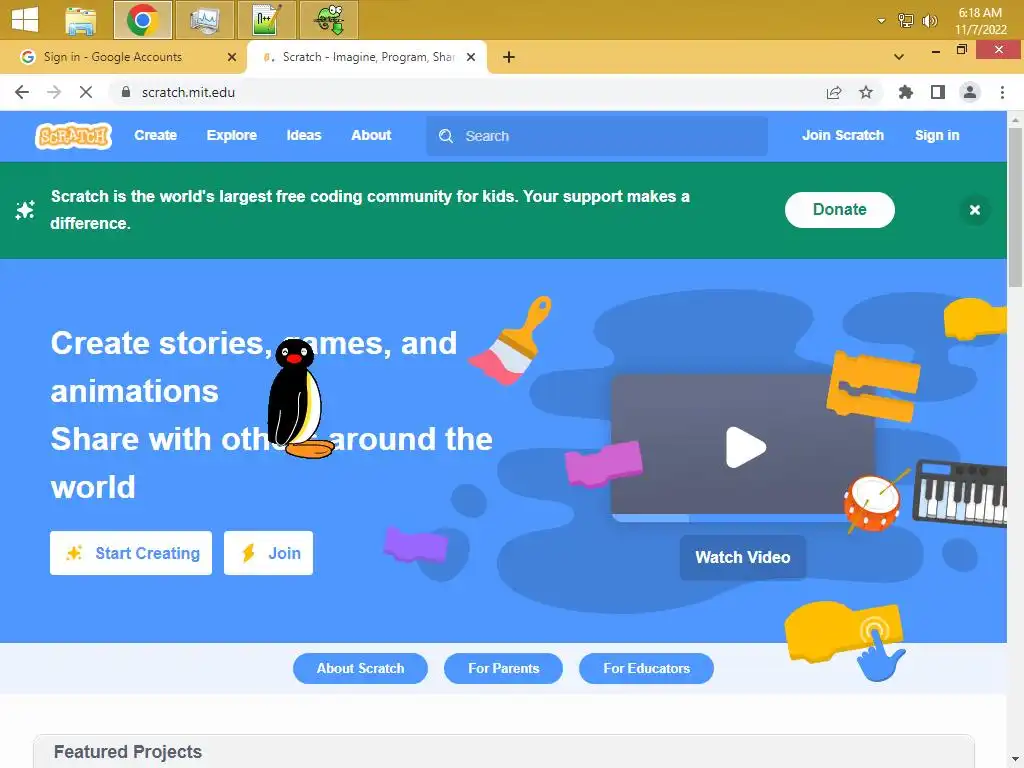
Task: Open the Create page
Action: coord(155,135)
